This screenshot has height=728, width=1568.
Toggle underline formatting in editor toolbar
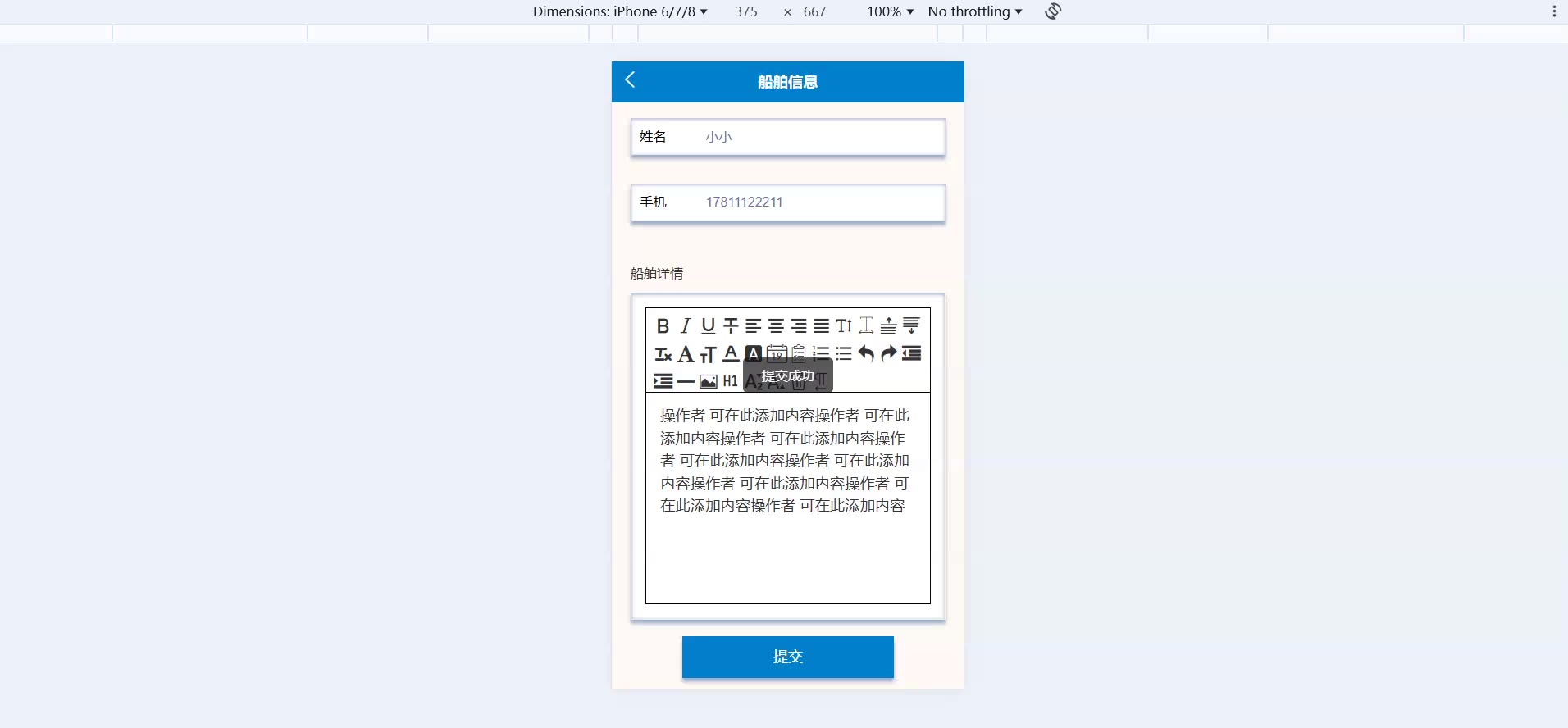[x=709, y=325]
